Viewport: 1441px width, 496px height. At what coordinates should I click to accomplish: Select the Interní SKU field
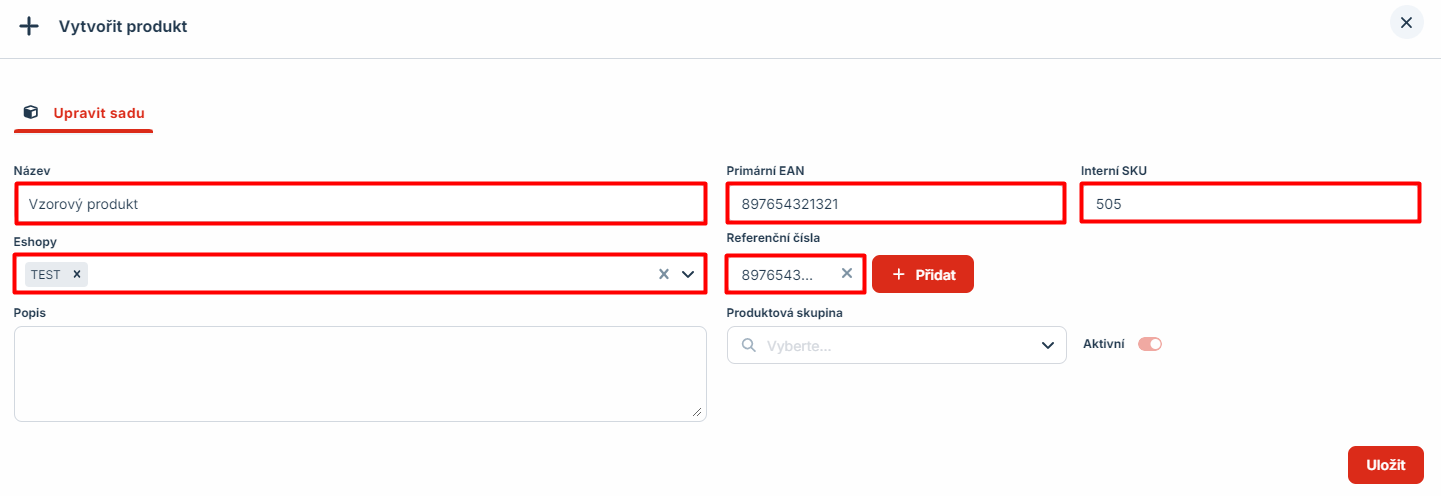(x=1250, y=203)
